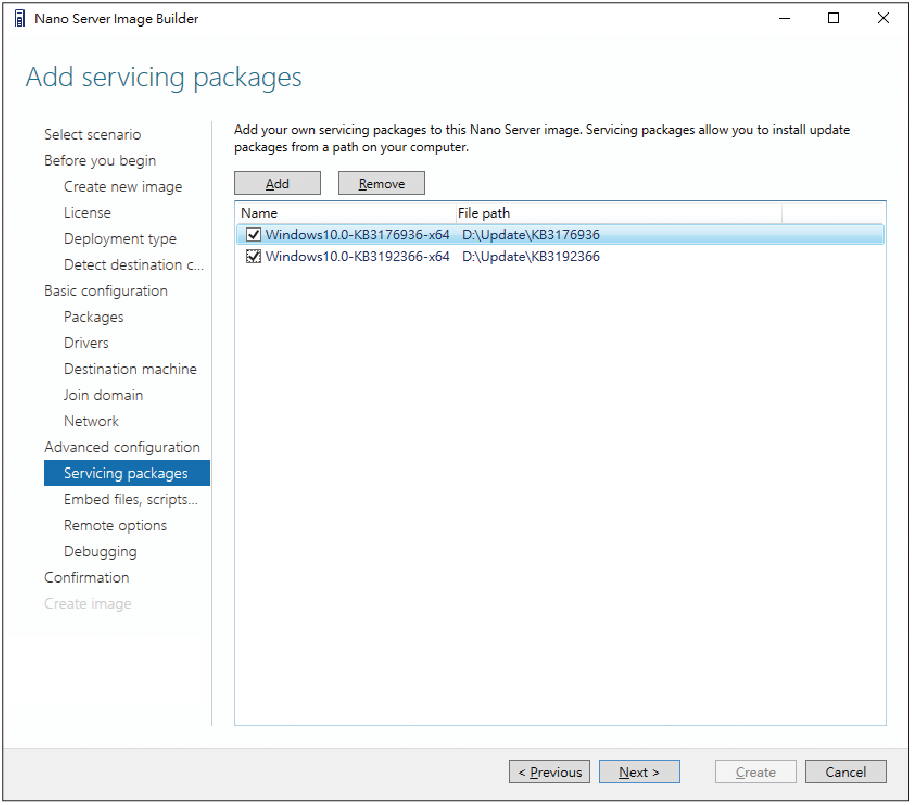This screenshot has height=805, width=912.
Task: Cancel the image builder wizard
Action: click(x=846, y=772)
